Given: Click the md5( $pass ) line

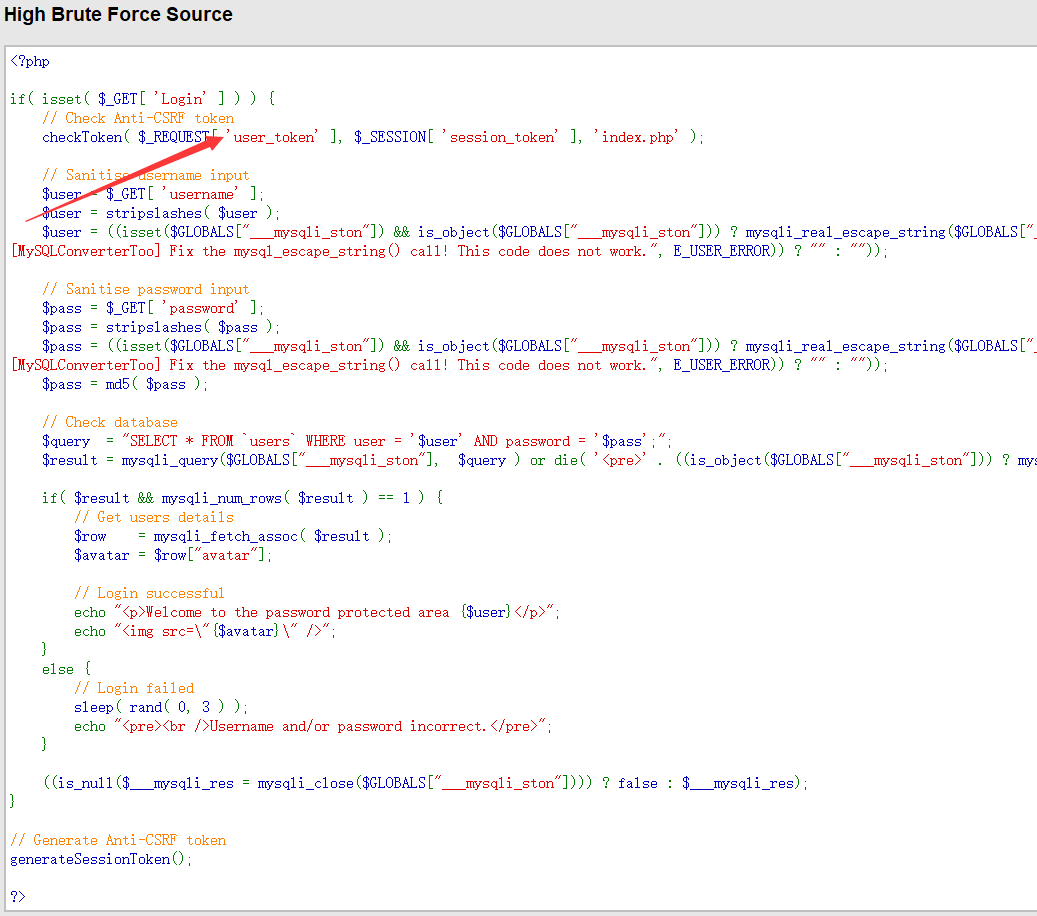Looking at the screenshot, I should click(125, 384).
